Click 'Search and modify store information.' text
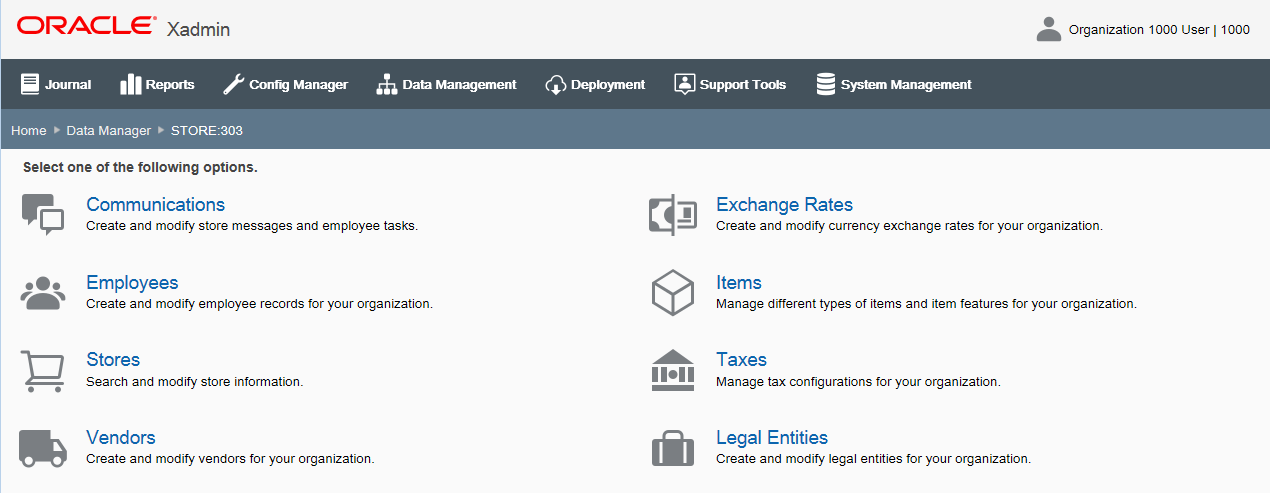Viewport: 1270px width, 493px height. coord(194,382)
